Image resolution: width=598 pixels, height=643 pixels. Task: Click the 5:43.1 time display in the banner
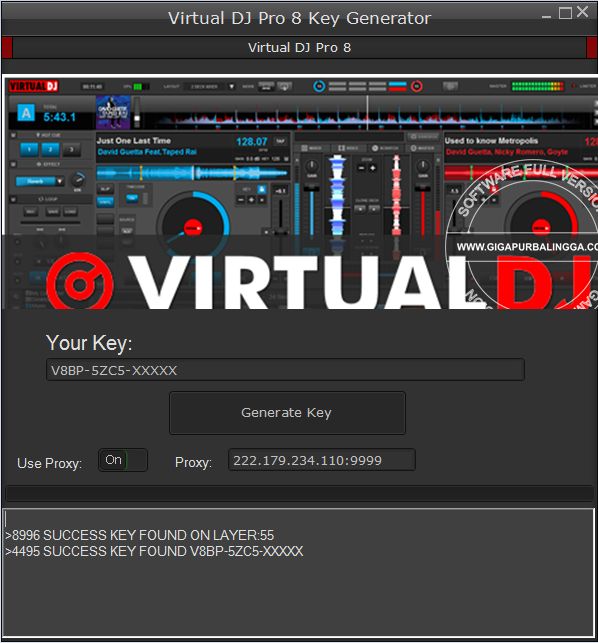[60, 117]
